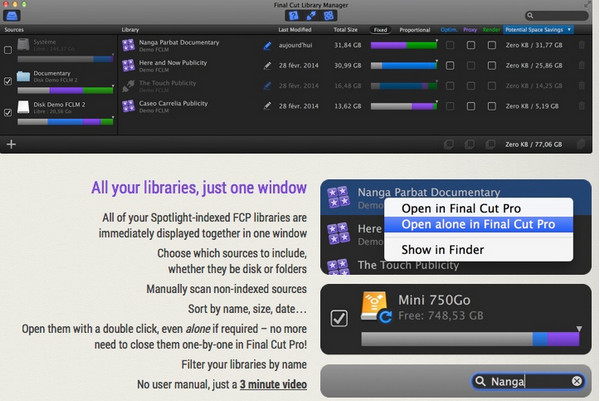The width and height of the screenshot is (600, 401).
Task: Tick Proxy checkbox for Nanga Parbat Documentary
Action: point(471,45)
